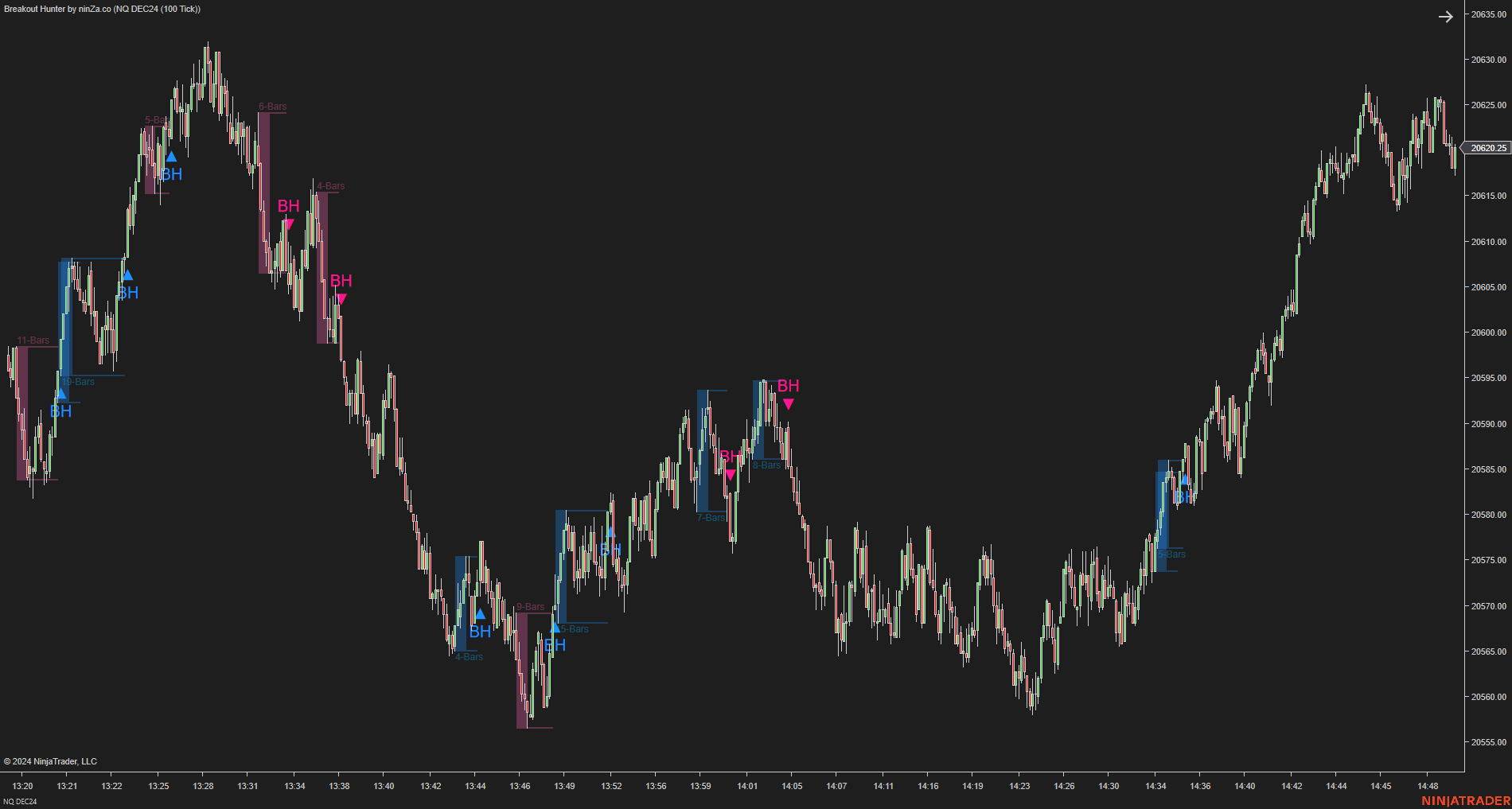Select the NQ DEC24 data series tab
This screenshot has width=1512, height=809.
(20, 801)
